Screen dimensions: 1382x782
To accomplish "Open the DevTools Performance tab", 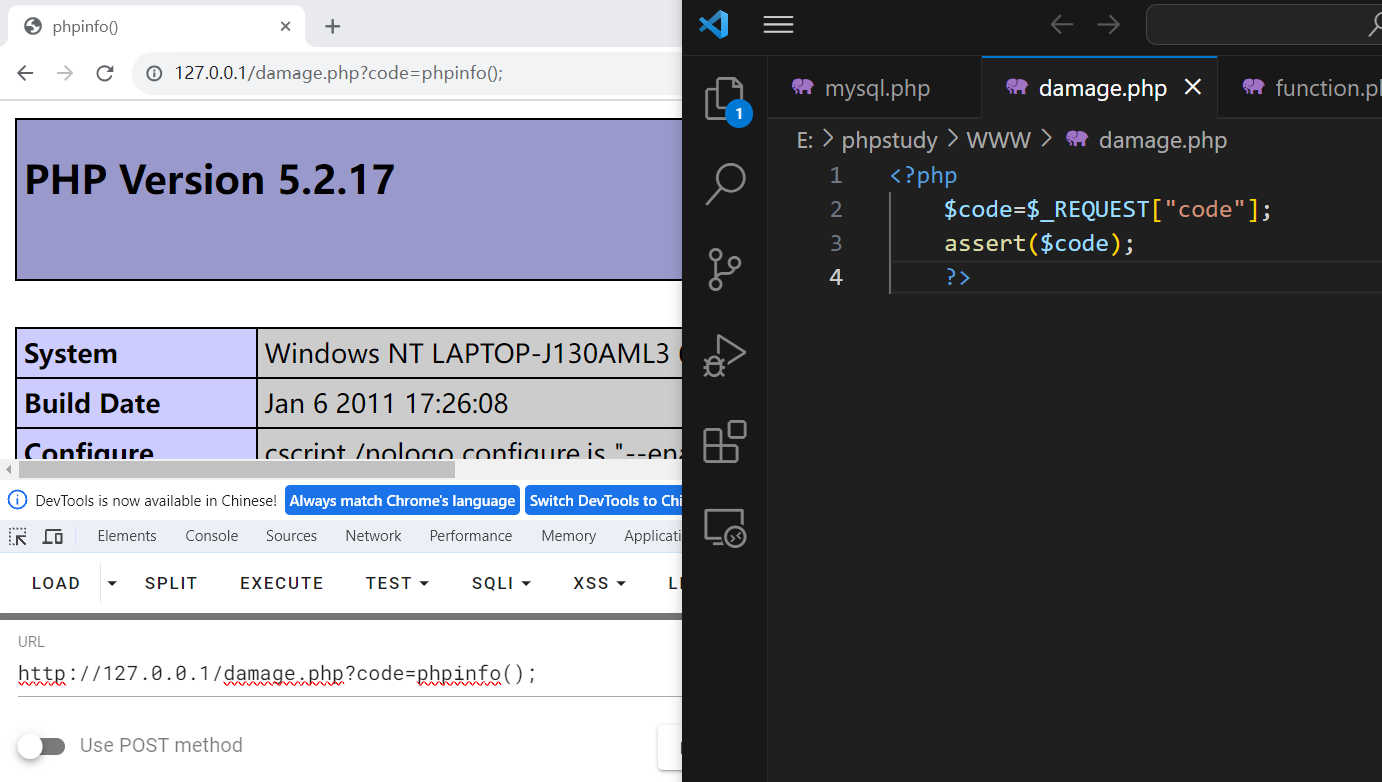I will pos(471,536).
